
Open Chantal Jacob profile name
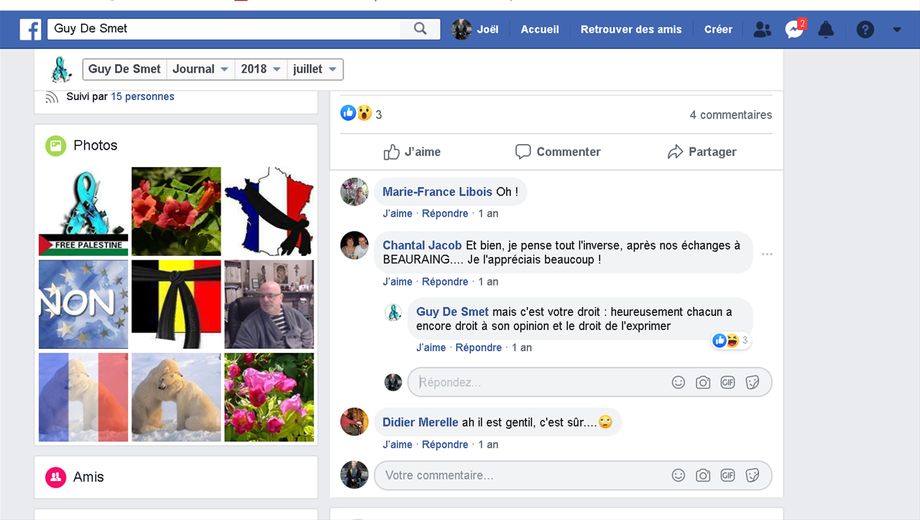click(x=422, y=245)
